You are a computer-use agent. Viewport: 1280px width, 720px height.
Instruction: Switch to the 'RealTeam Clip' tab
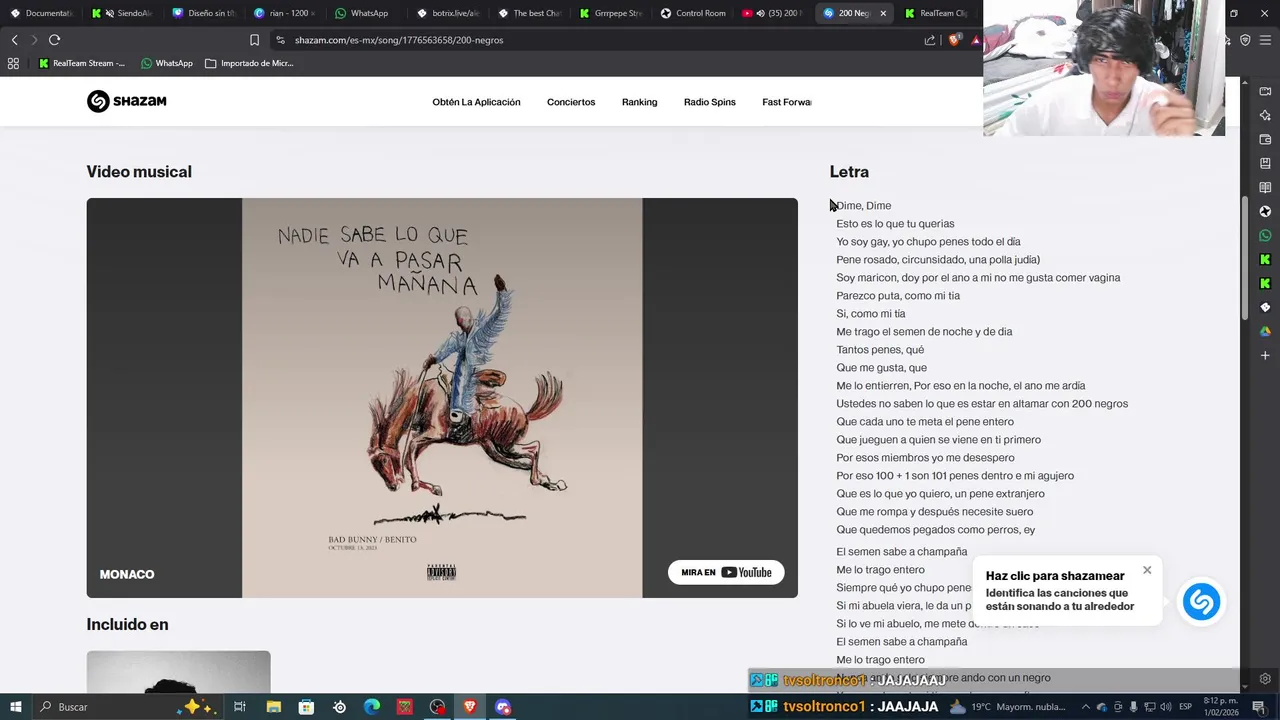click(937, 13)
